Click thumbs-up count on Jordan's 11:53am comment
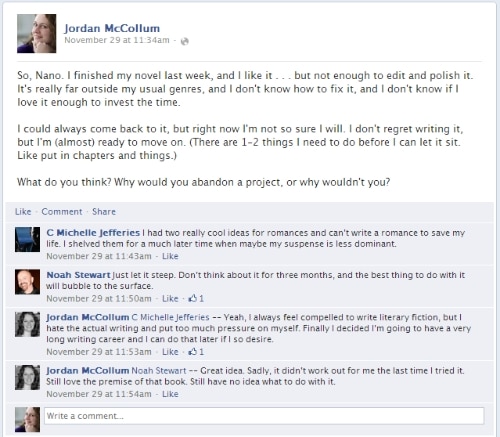500x437 pixels. pyautogui.click(x=196, y=352)
